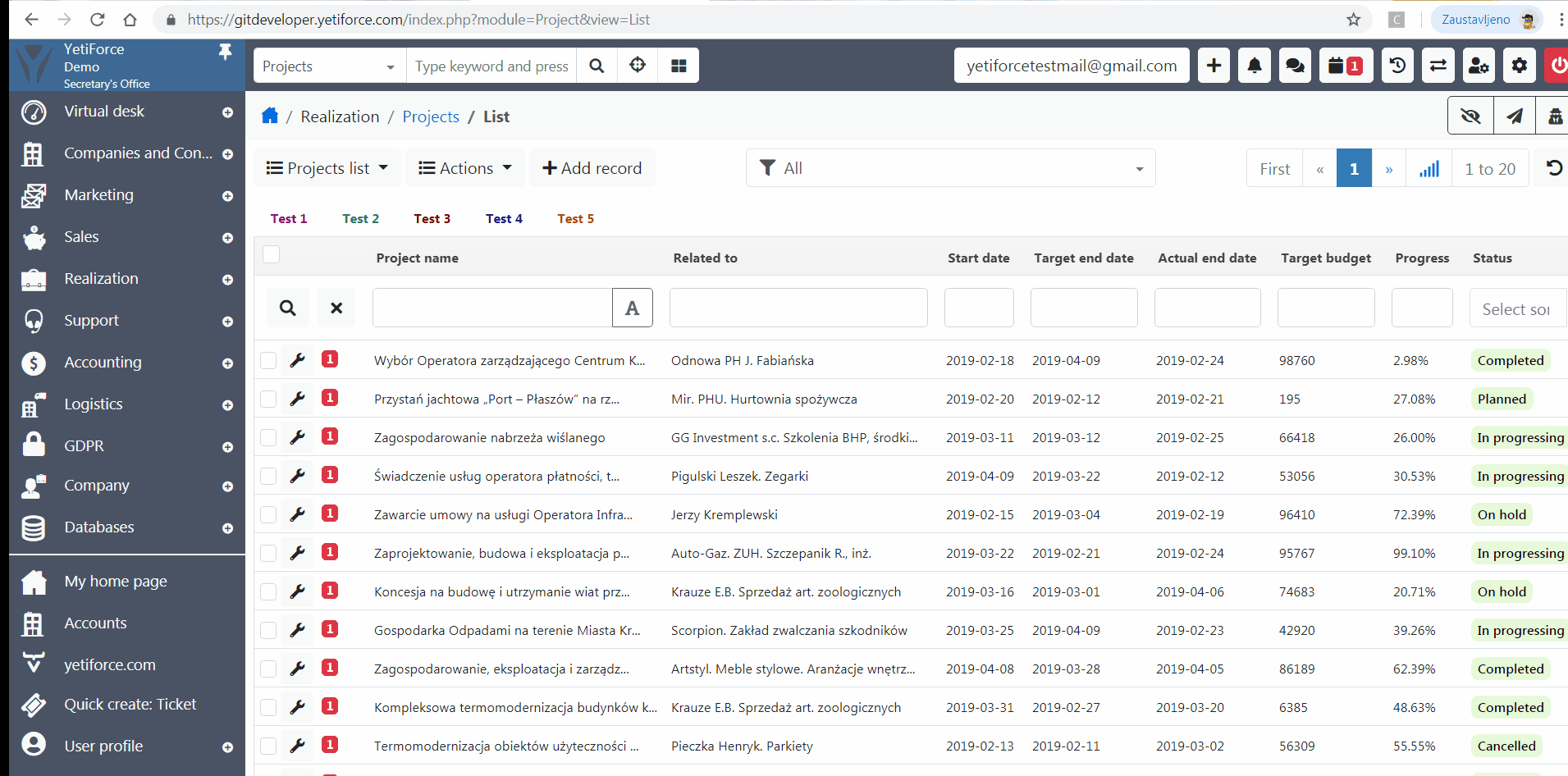Open the recent history icon
Screen dimensions: 1568x776
pos(1397,65)
